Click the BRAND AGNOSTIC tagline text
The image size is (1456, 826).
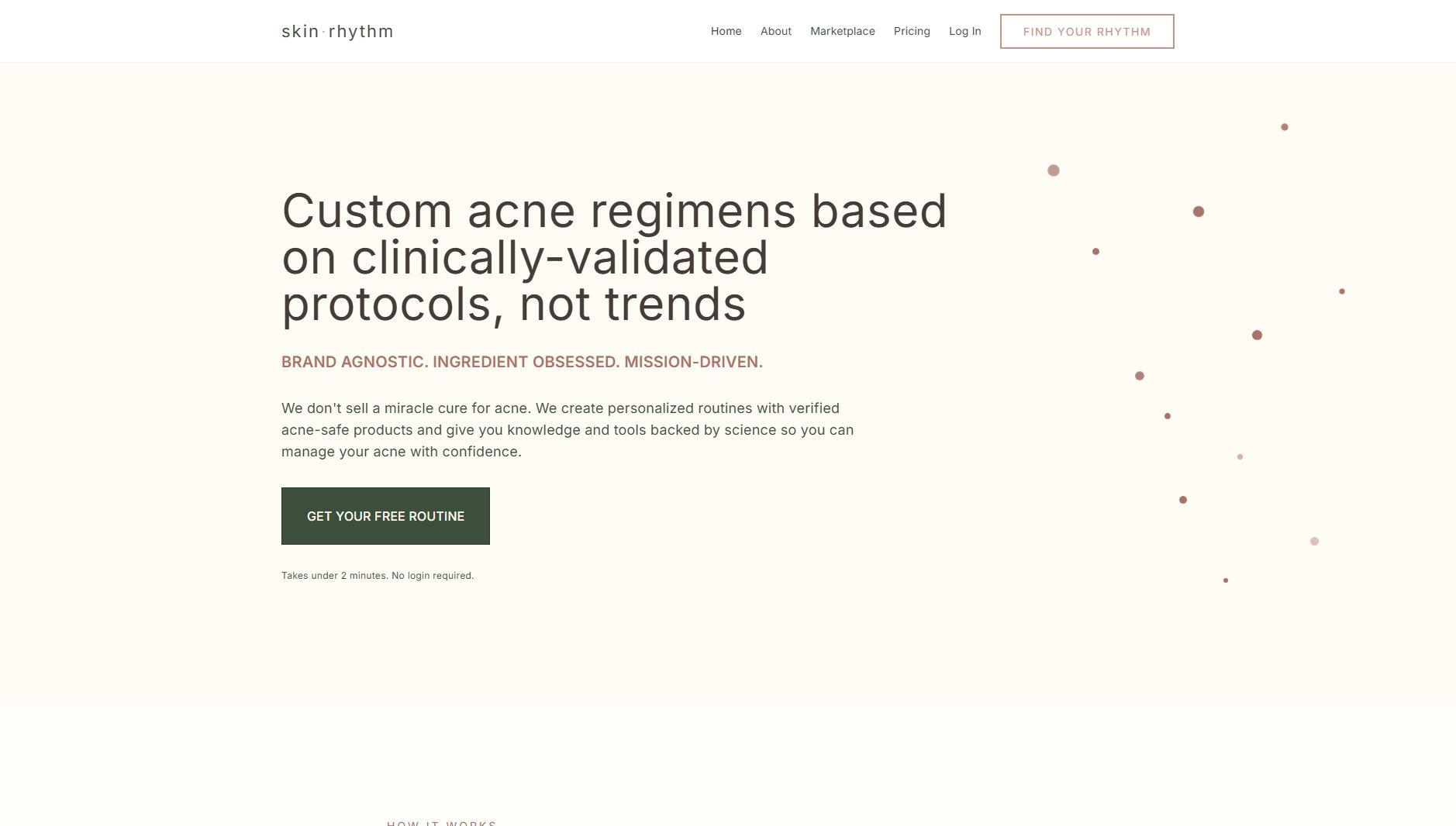522,361
